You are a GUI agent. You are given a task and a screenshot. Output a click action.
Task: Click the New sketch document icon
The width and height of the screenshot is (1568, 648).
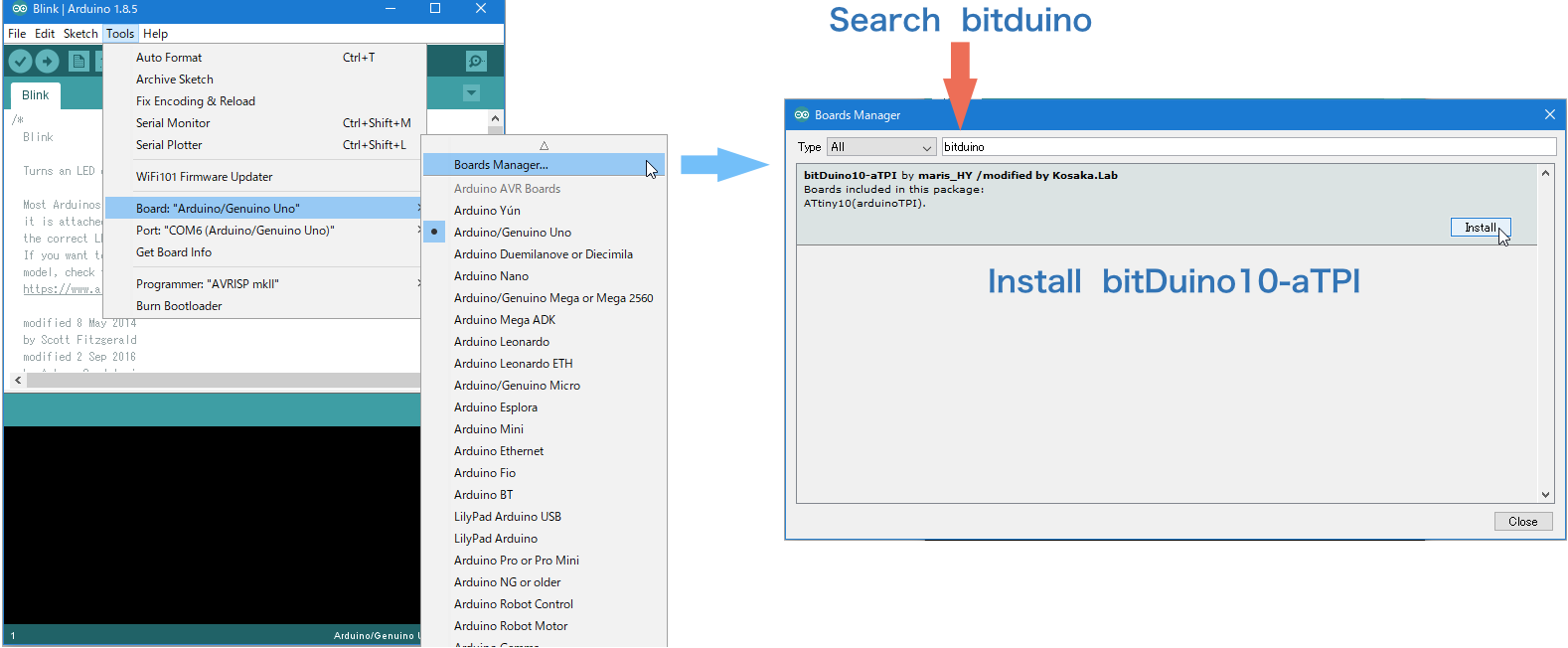pos(78,62)
